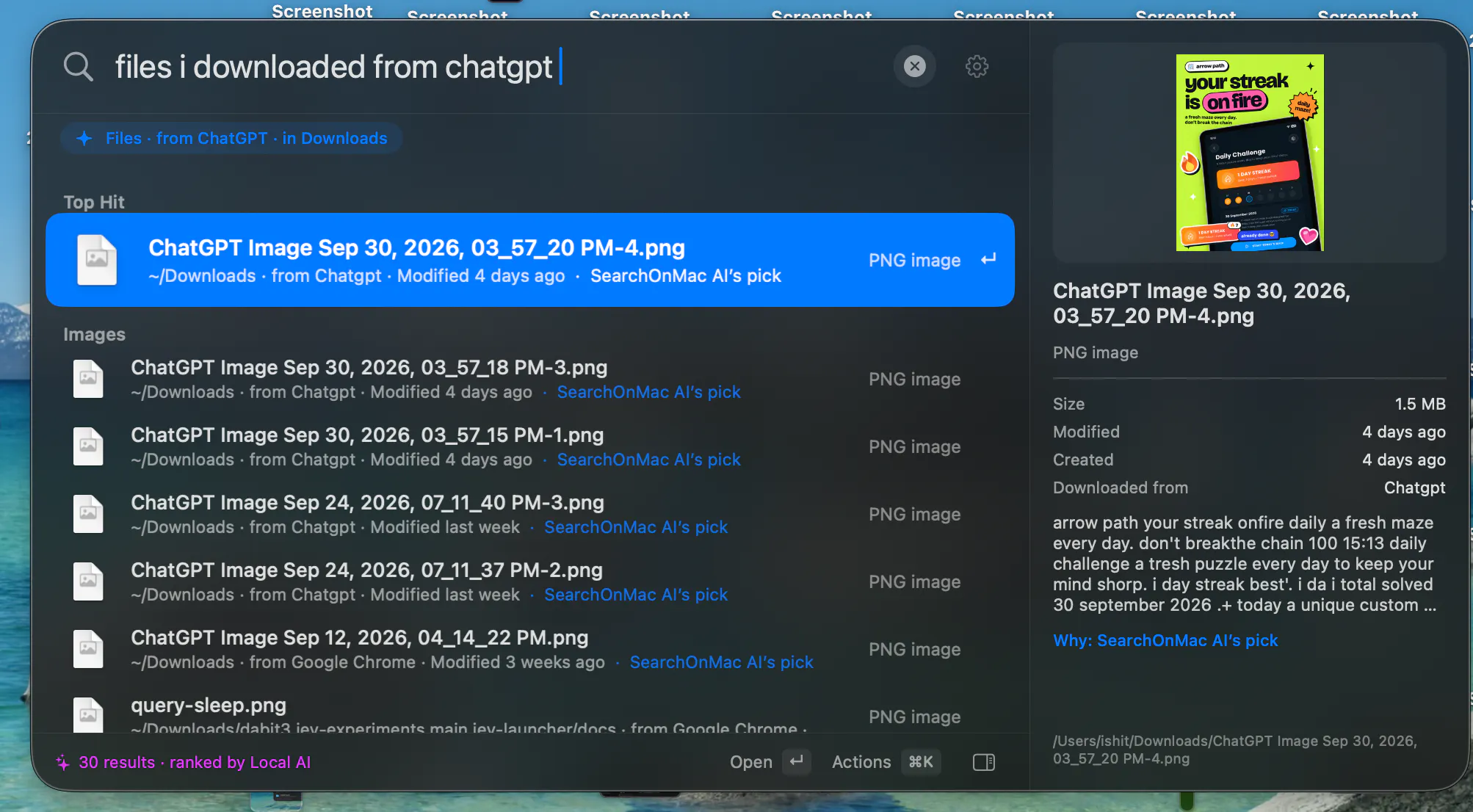The image size is (1473, 812).
Task: Select ChatGPT Image Sep 24 07_11_40 PM-3.png result
Action: pos(530,514)
